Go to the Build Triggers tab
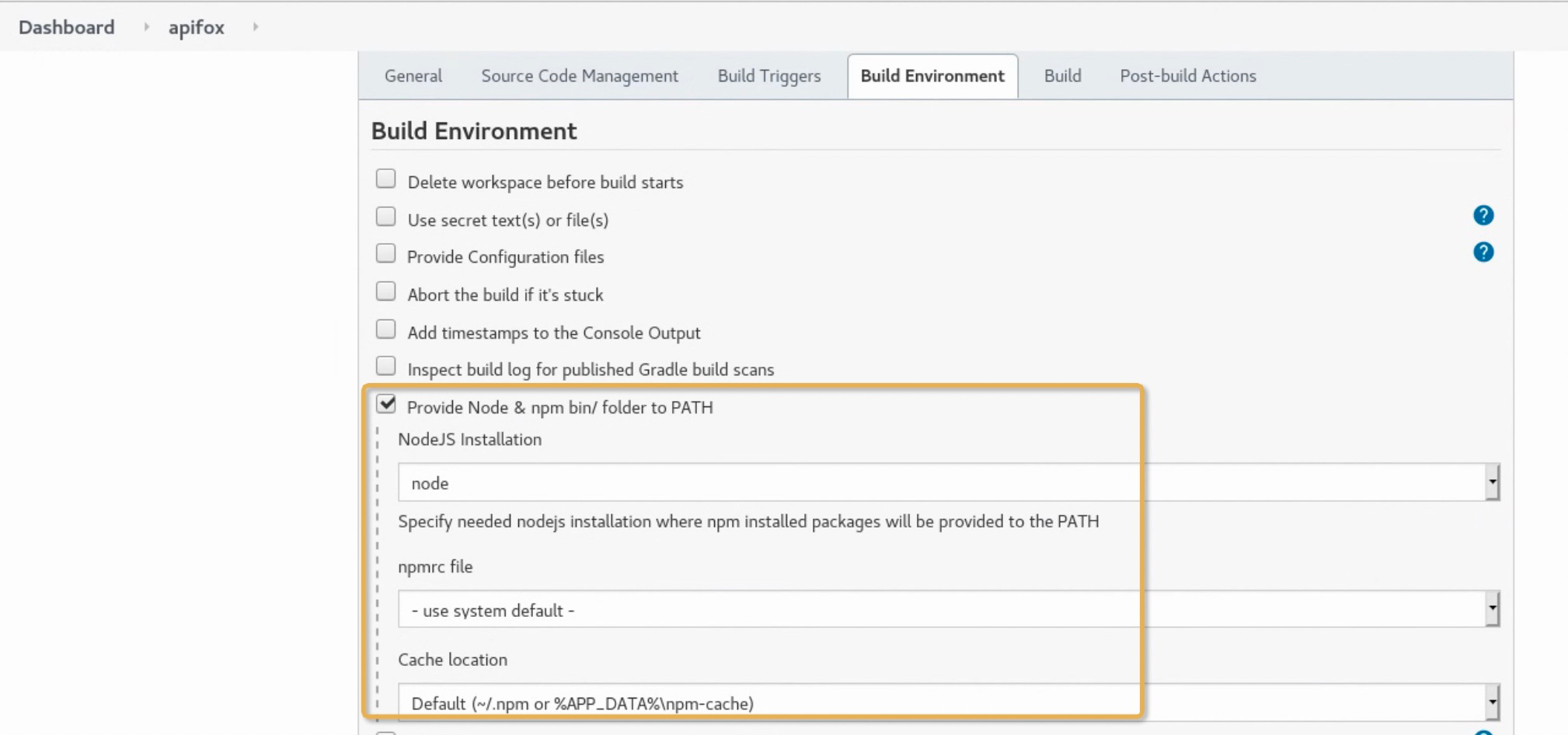The width and height of the screenshot is (1568, 735). tap(768, 76)
